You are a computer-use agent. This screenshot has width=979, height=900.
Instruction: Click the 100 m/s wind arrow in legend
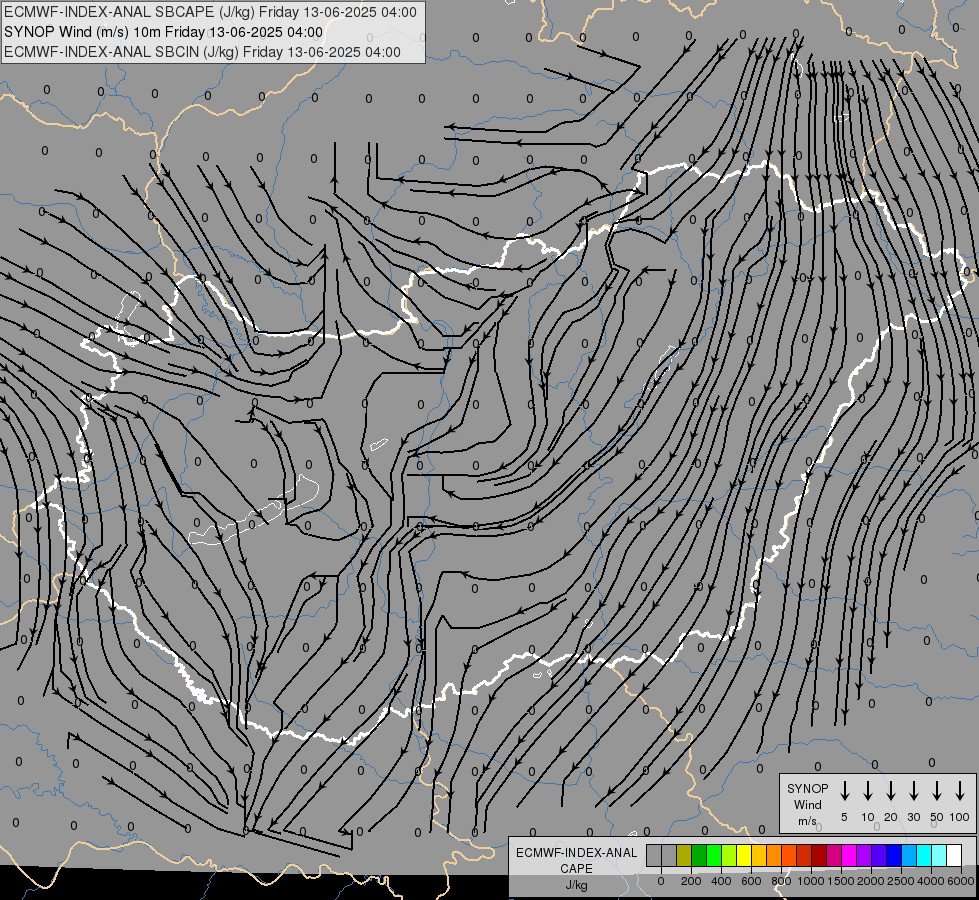tap(960, 791)
